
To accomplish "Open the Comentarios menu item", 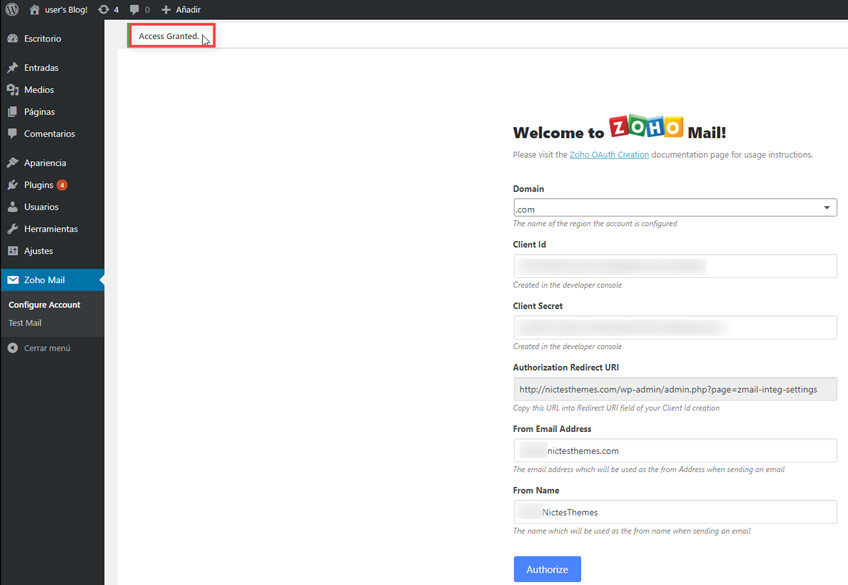I will click(52, 134).
